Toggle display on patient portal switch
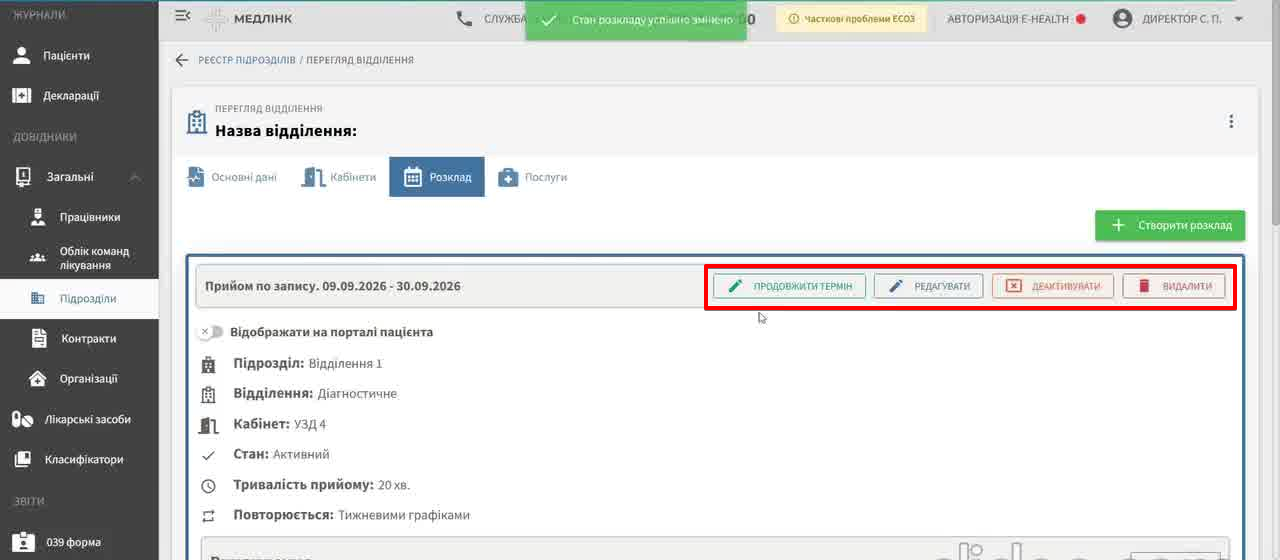 (210, 332)
